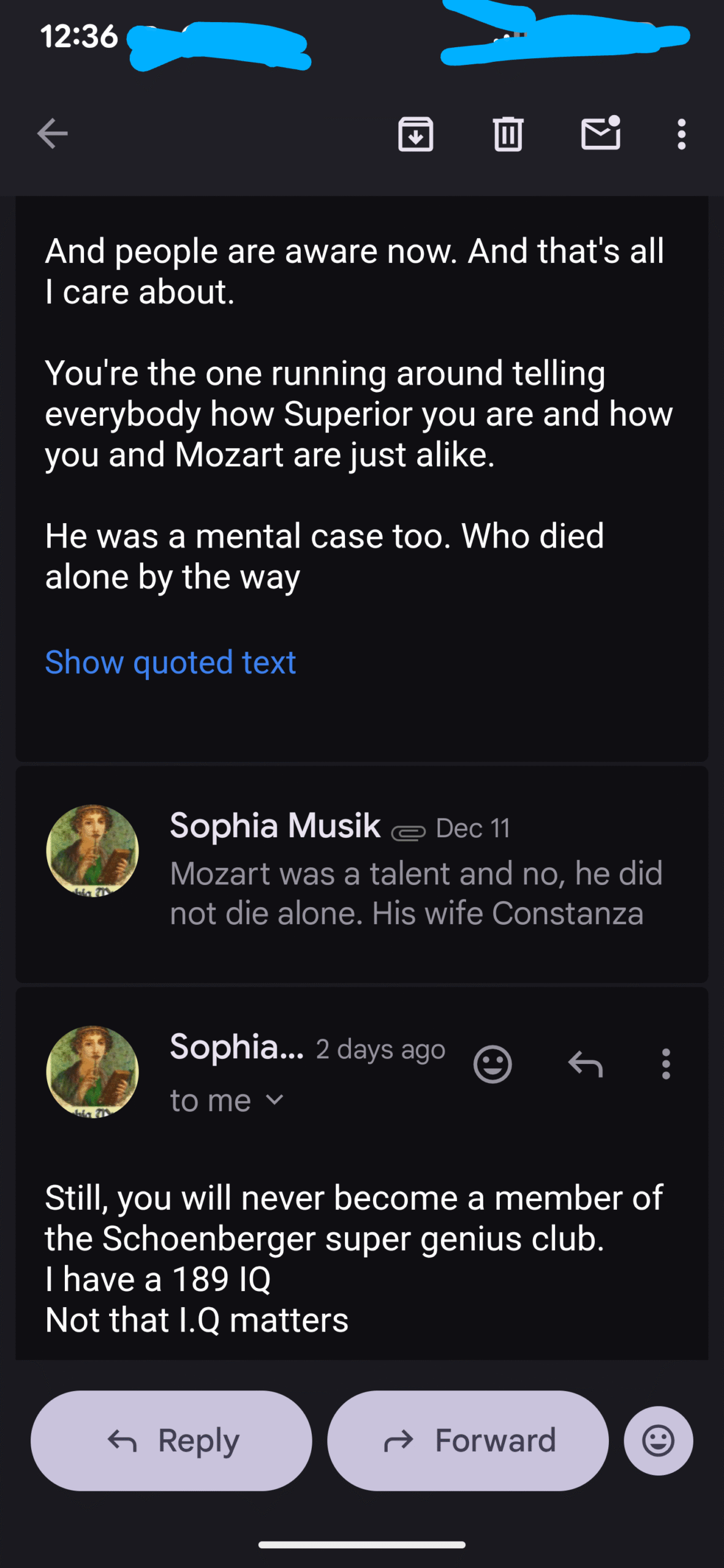Tap the paperclip attachment indicator by Dec 11
This screenshot has width=724, height=1568.
click(x=409, y=832)
